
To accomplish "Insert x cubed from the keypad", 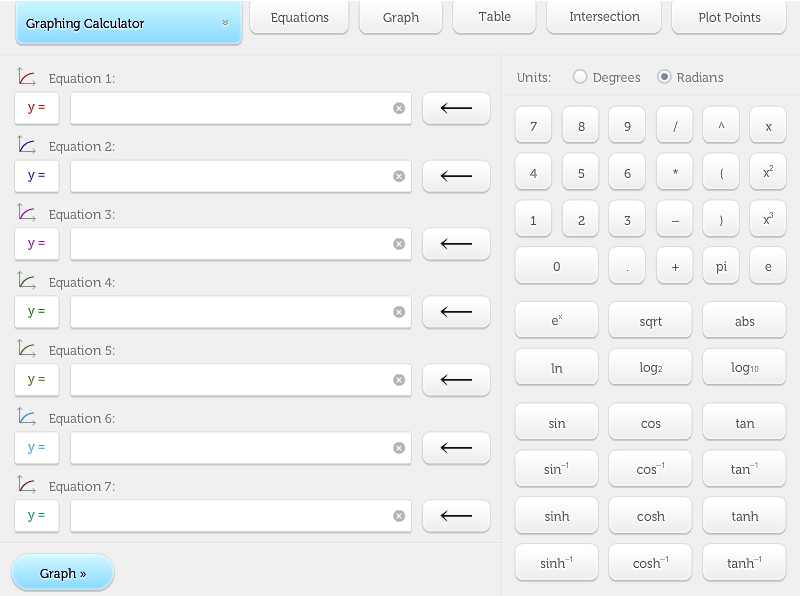I will [767, 220].
